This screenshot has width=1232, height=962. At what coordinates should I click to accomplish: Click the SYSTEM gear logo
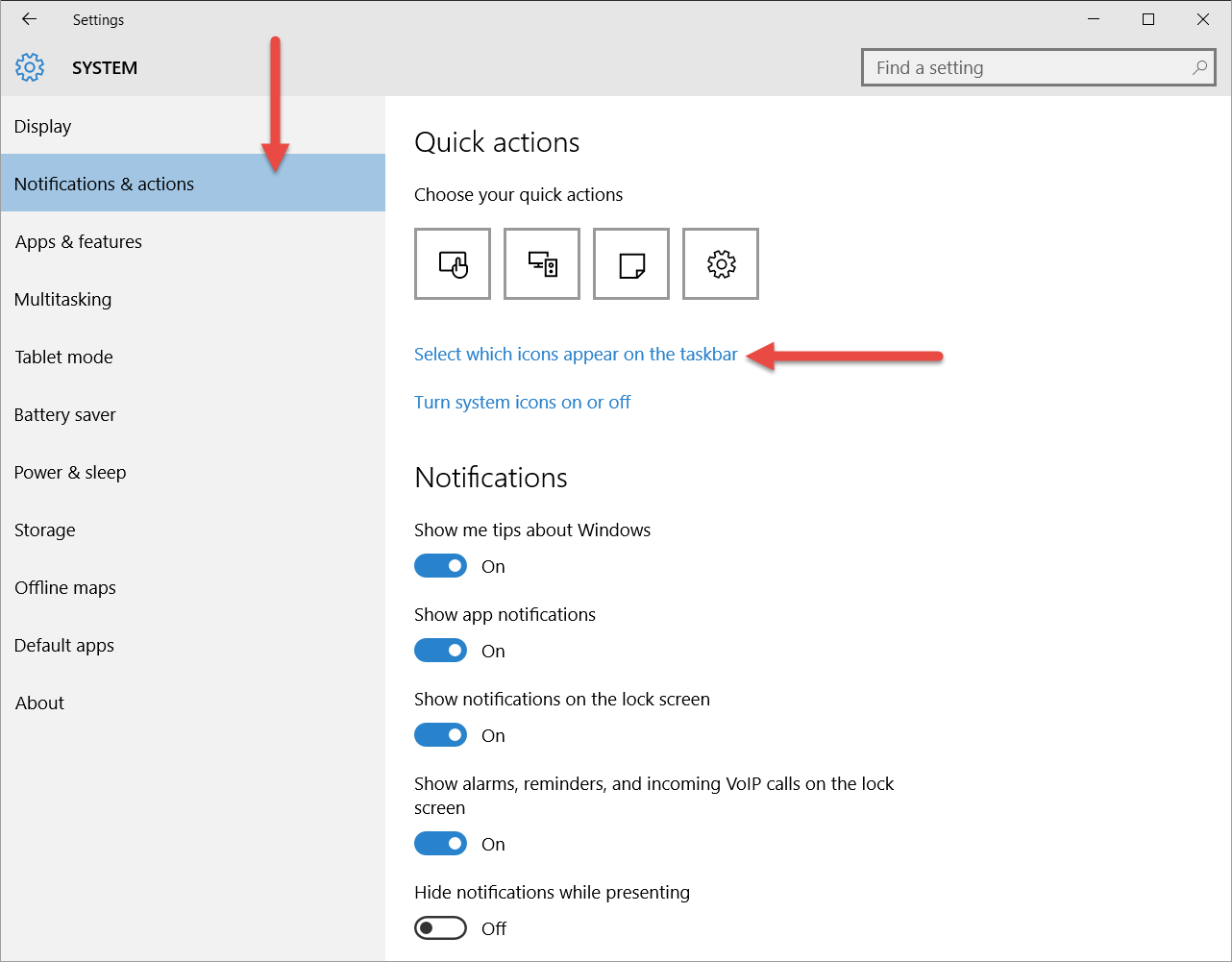[30, 67]
